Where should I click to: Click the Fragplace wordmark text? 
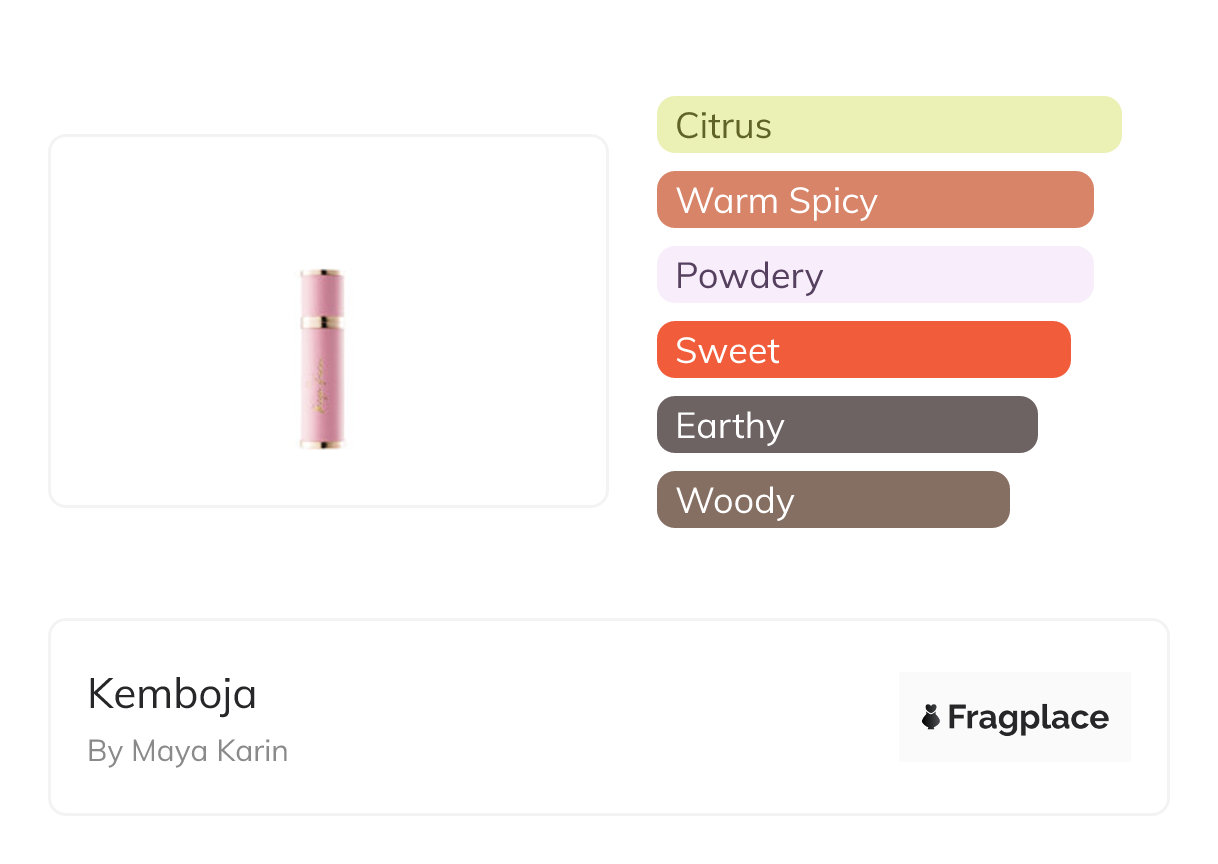(x=1028, y=718)
